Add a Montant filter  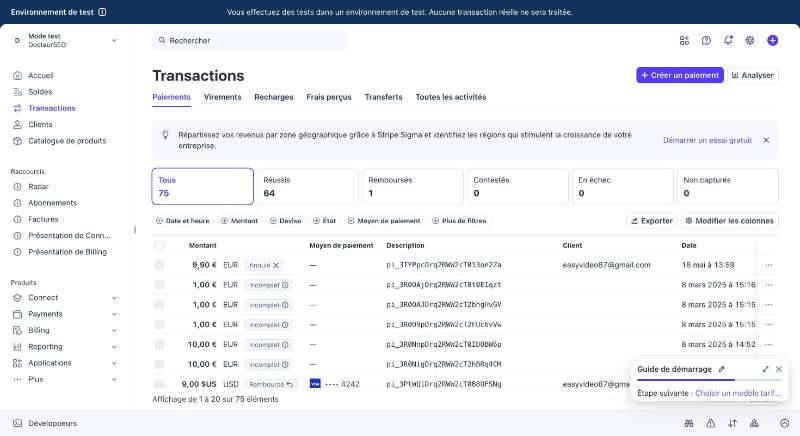point(239,221)
